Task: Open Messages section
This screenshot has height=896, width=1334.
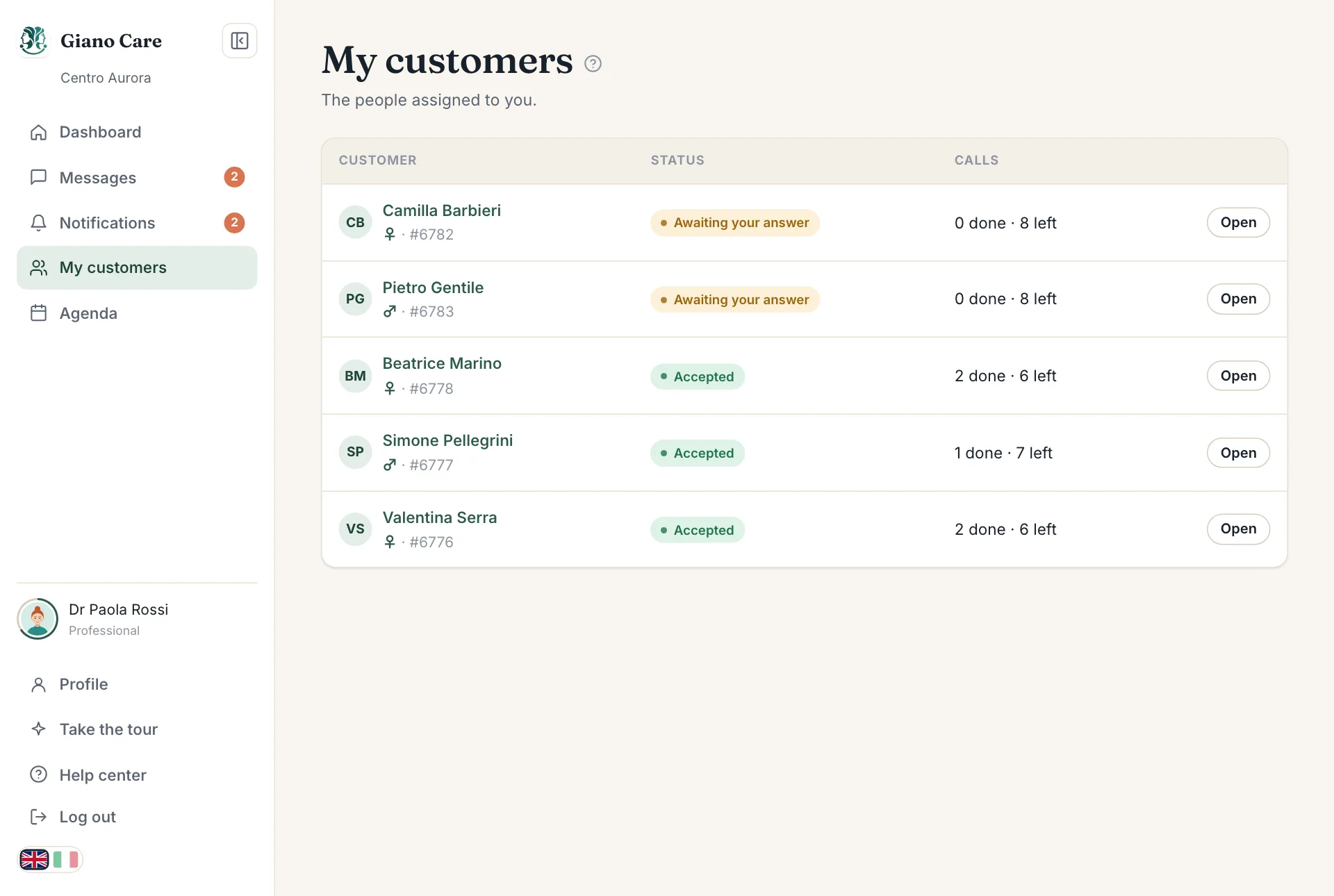Action: (x=137, y=178)
